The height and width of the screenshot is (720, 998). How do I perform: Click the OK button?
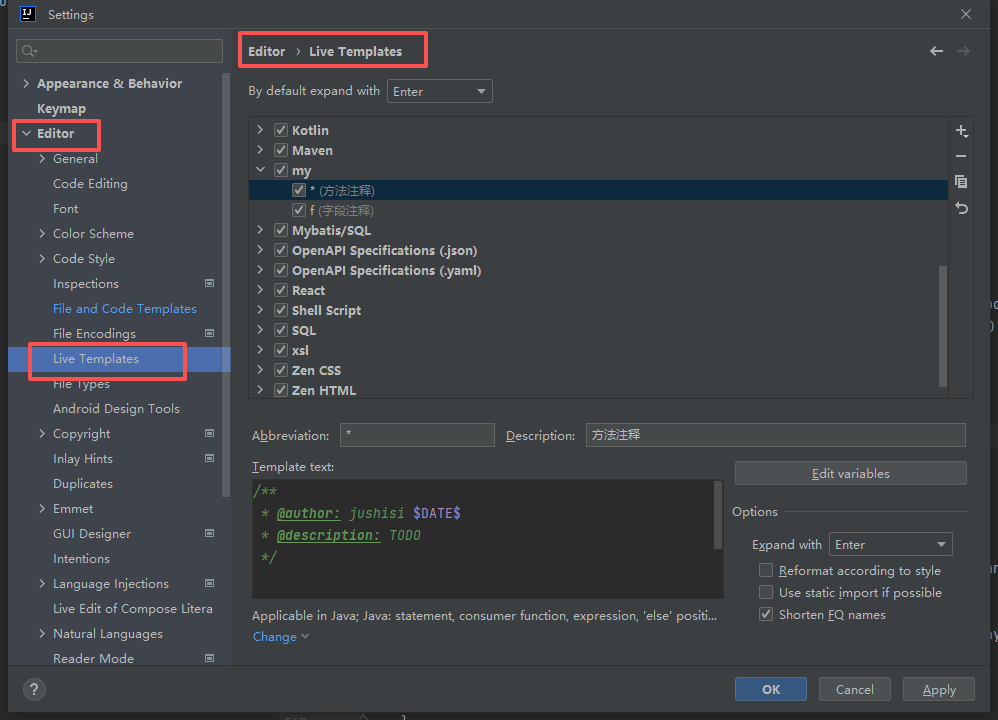pyautogui.click(x=771, y=689)
